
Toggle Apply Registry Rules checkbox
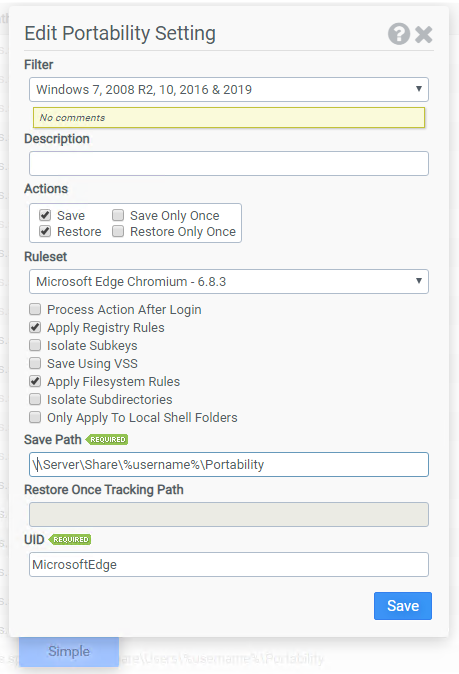point(35,327)
